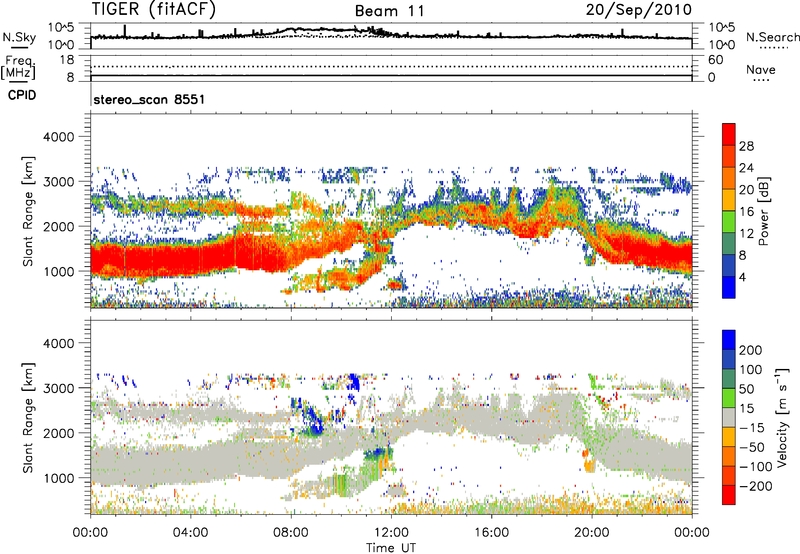Image resolution: width=800 pixels, height=554 pixels.
Task: Click the date '20/Sep/2010'
Action: (639, 9)
